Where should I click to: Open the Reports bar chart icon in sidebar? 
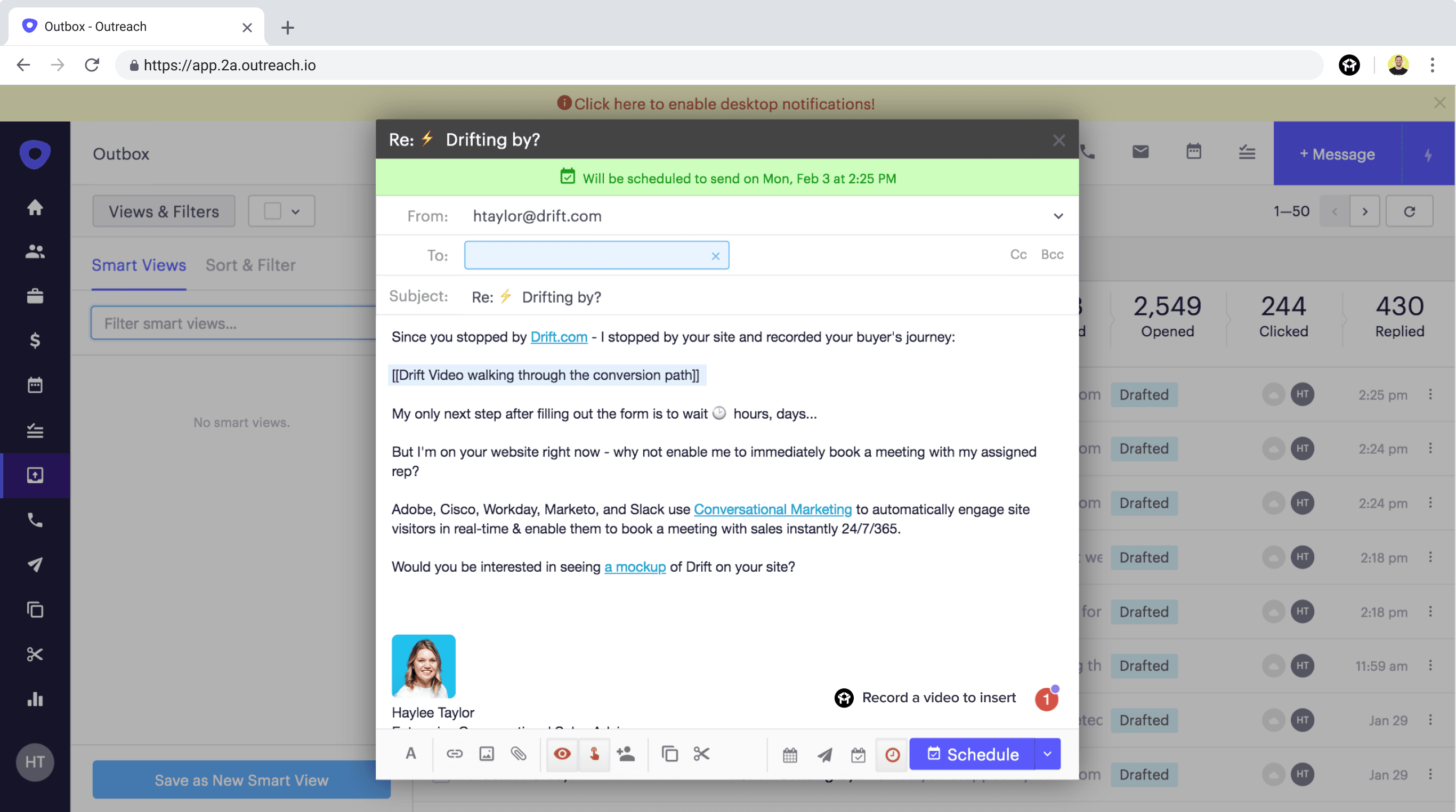click(35, 700)
